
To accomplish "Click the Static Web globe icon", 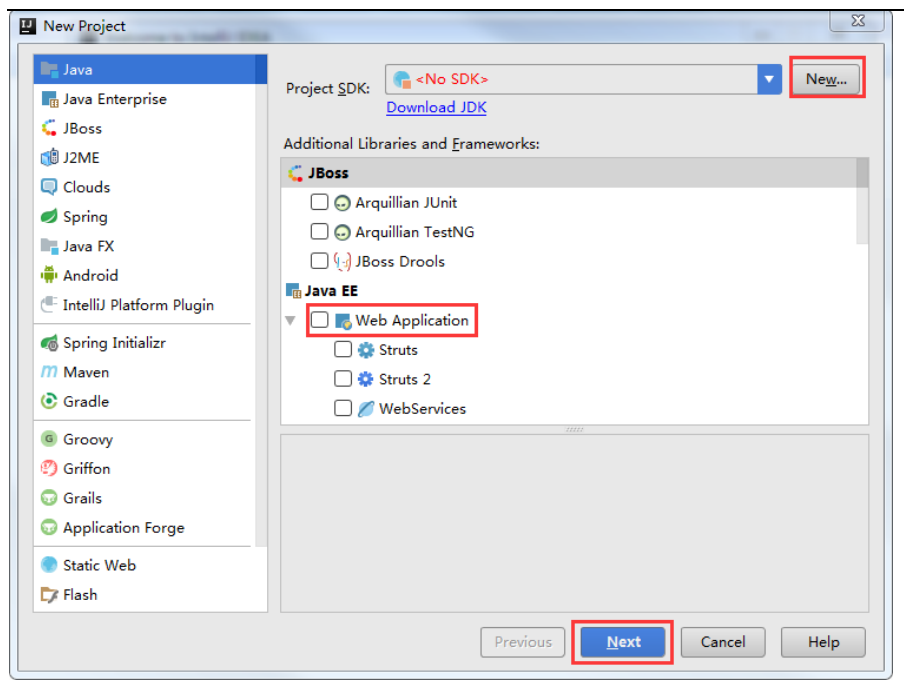I will click(50, 565).
